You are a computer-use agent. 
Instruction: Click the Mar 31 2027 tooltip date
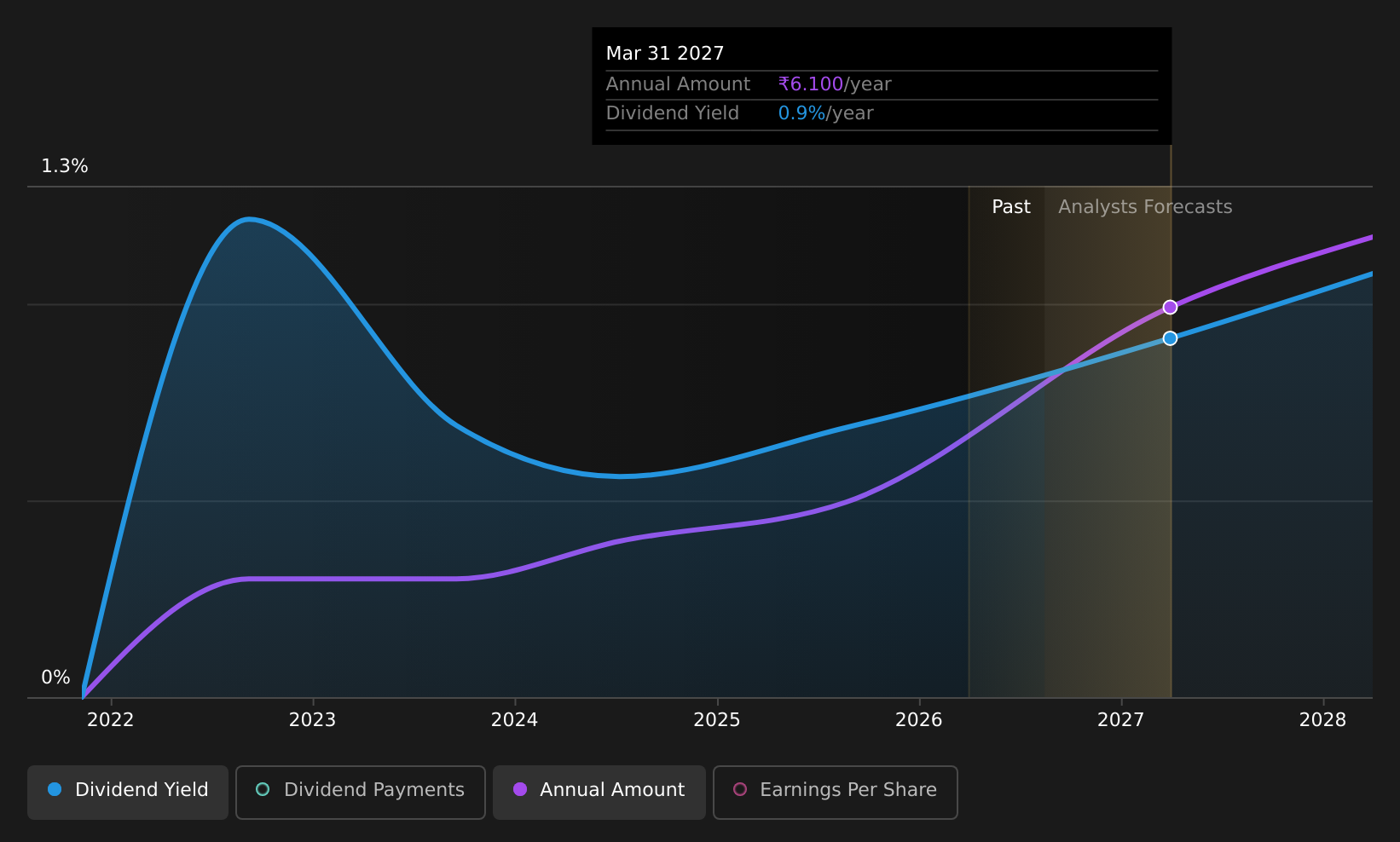[665, 54]
